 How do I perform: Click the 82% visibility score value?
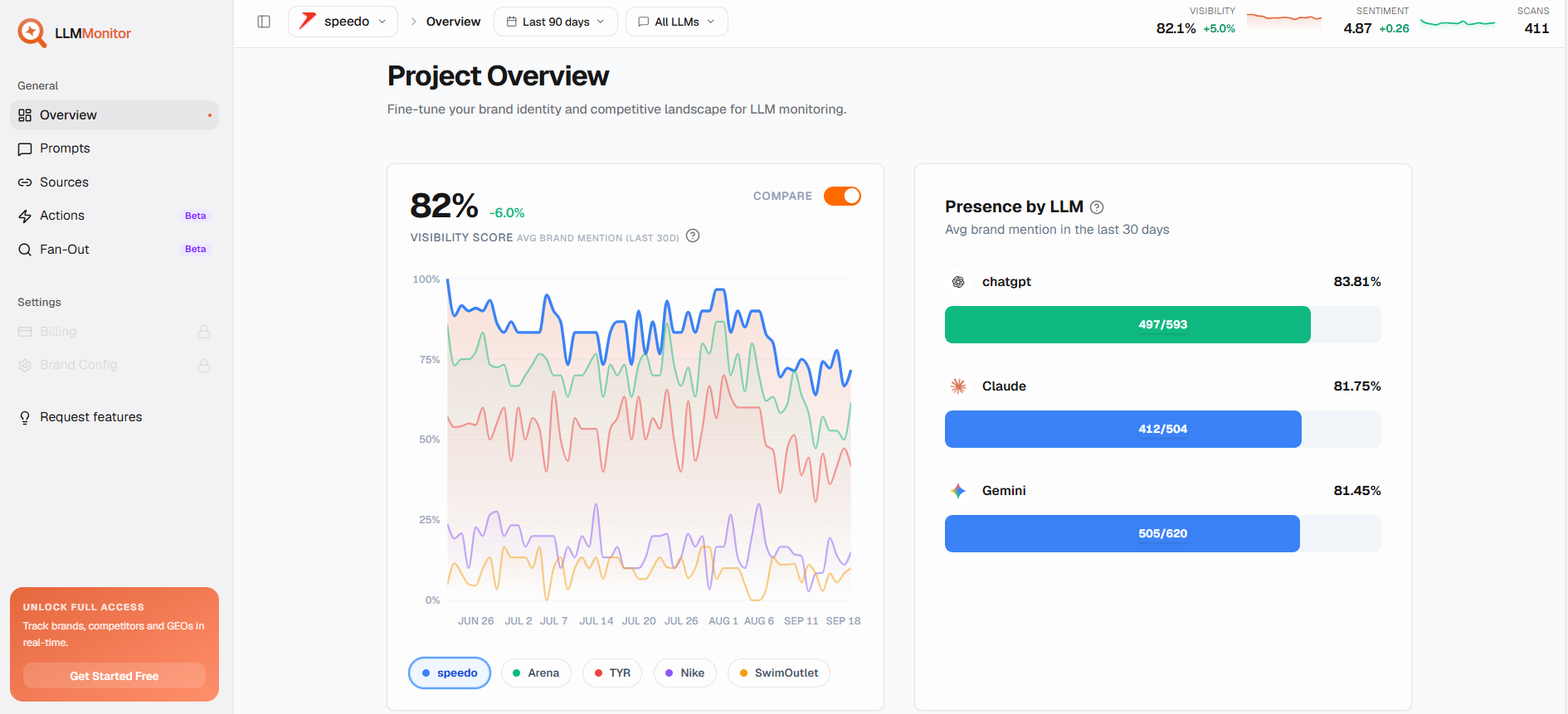tap(444, 206)
